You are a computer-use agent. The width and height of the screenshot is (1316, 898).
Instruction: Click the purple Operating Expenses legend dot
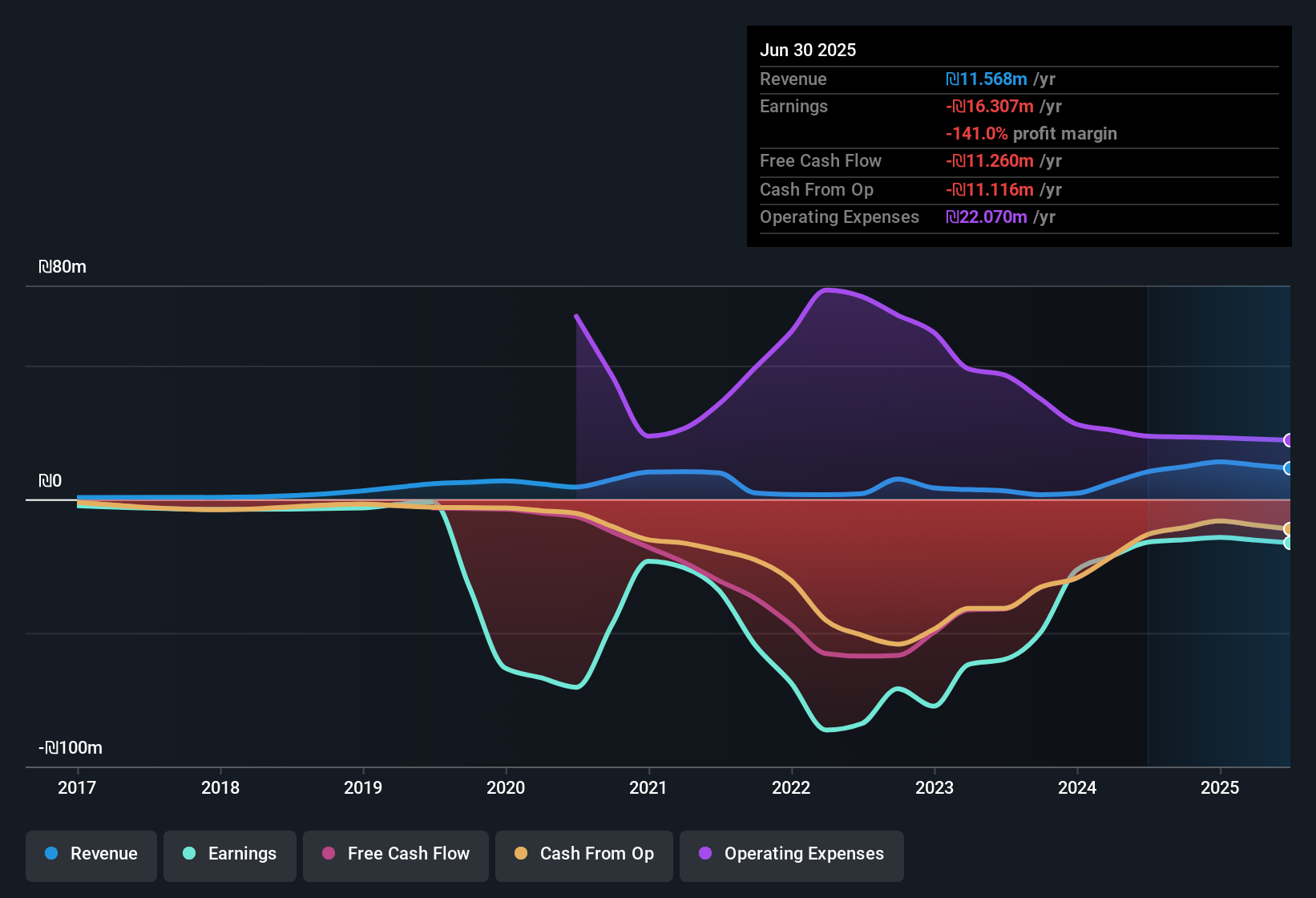(704, 854)
